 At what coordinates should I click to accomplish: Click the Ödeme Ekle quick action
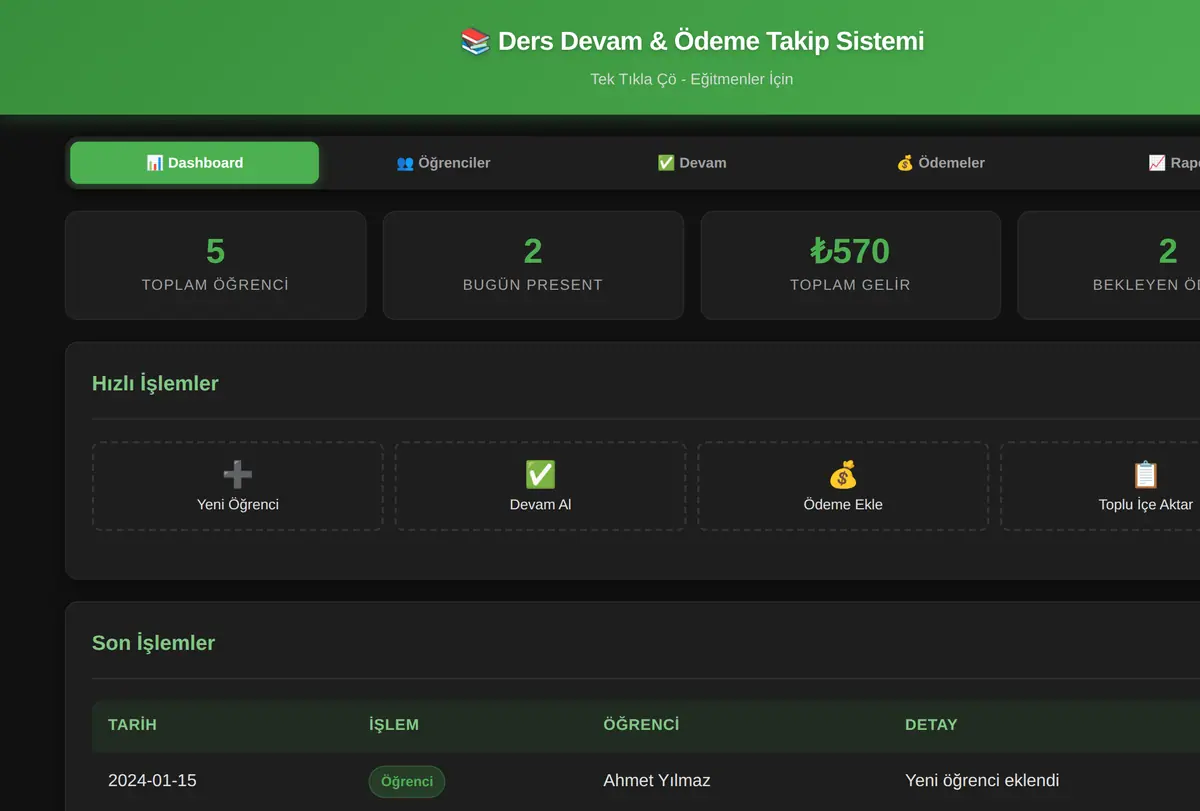tap(843, 486)
